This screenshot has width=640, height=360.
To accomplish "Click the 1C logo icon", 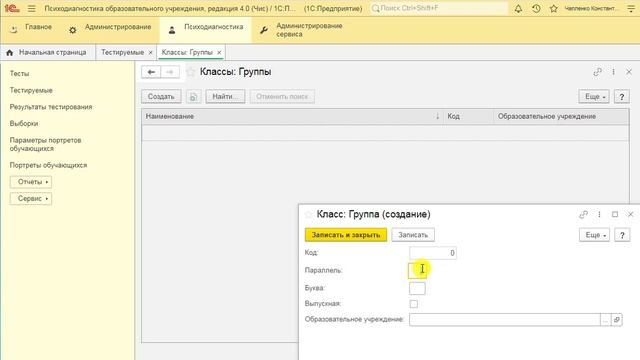I will (12, 8).
